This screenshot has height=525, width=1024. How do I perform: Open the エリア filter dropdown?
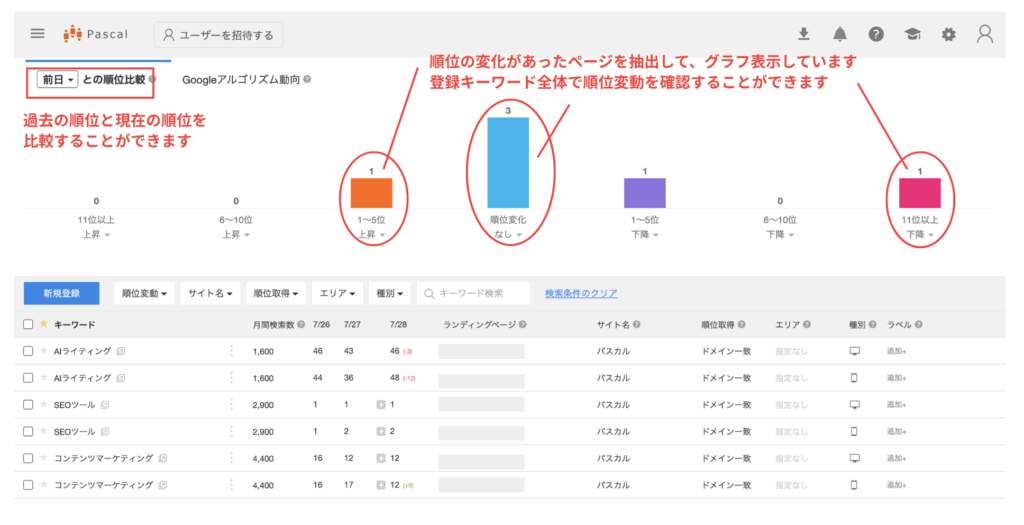[x=337, y=293]
